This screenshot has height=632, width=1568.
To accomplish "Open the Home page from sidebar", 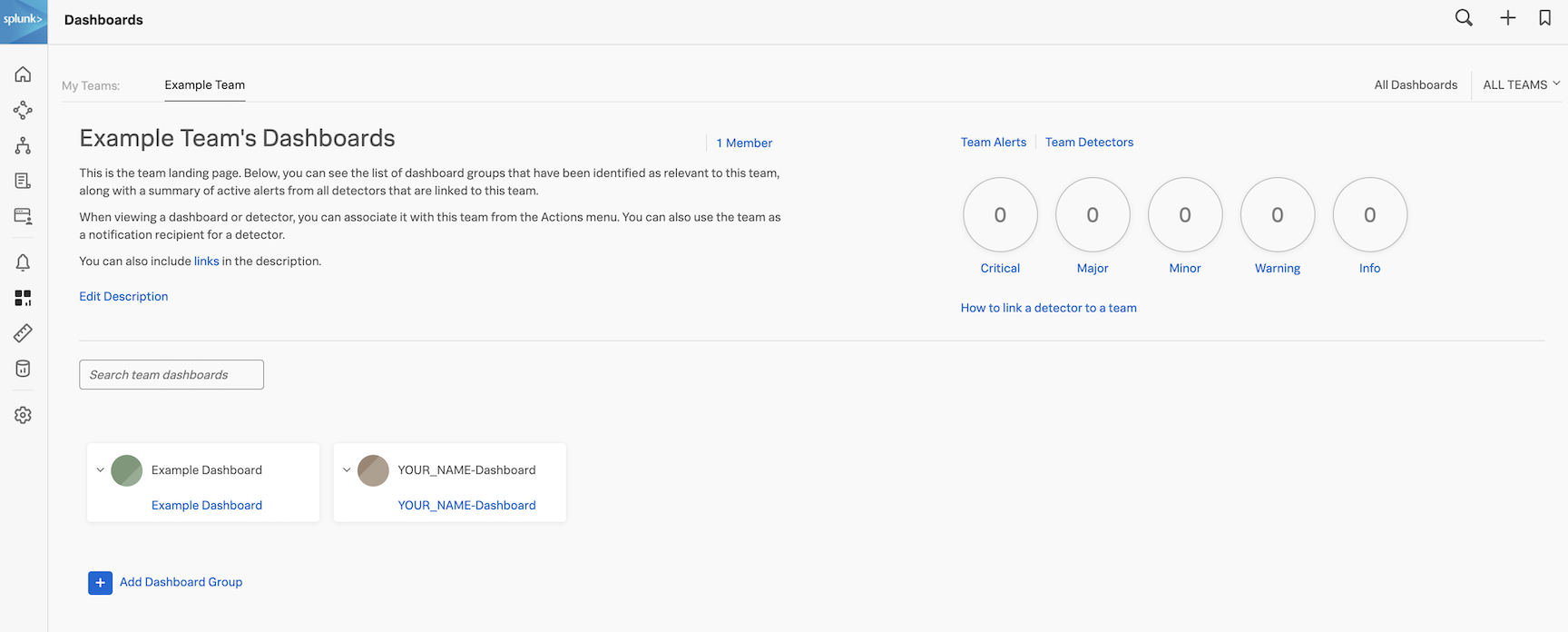I will [23, 74].
